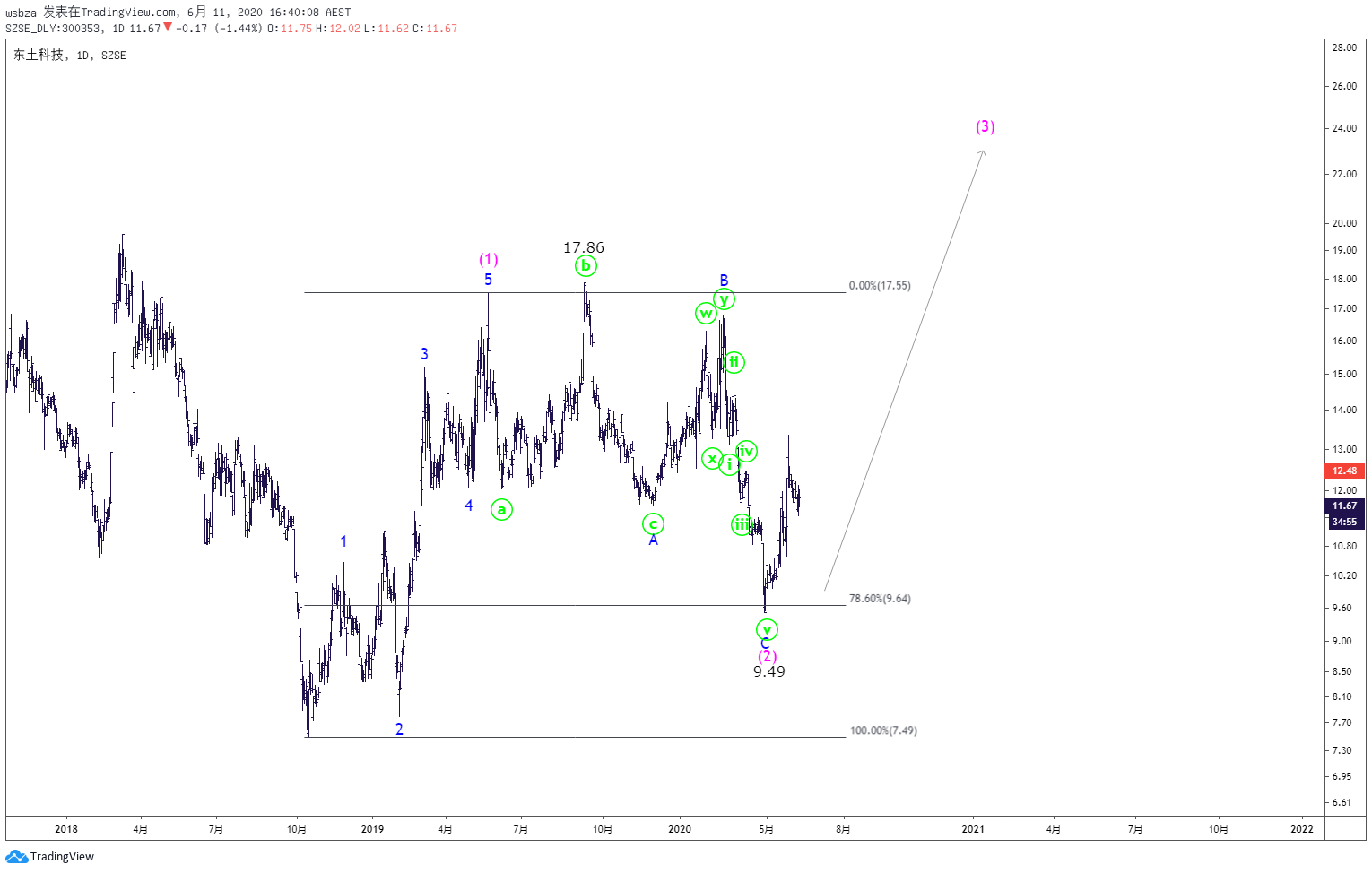Screen dimensions: 1372x873
Task: Click the 78.60%(9.64) Fibonacci level label
Action: tap(880, 598)
